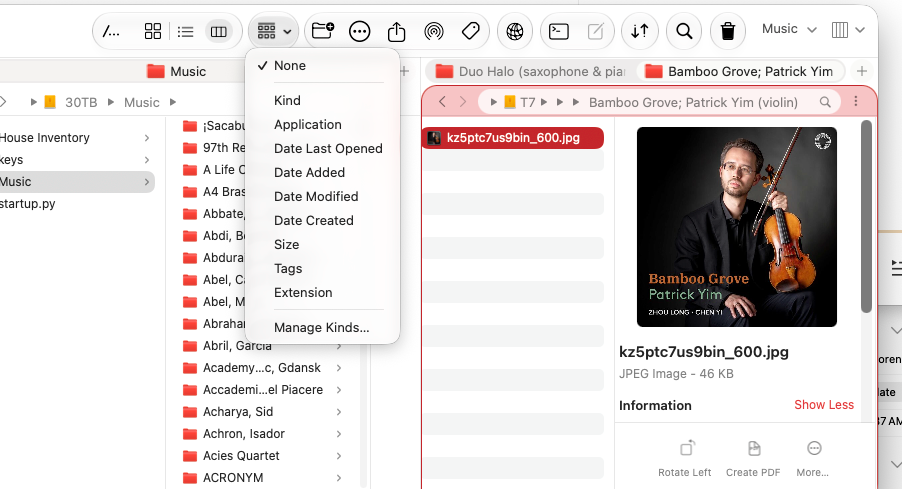Open the group-by toolbar dropdown

[274, 31]
